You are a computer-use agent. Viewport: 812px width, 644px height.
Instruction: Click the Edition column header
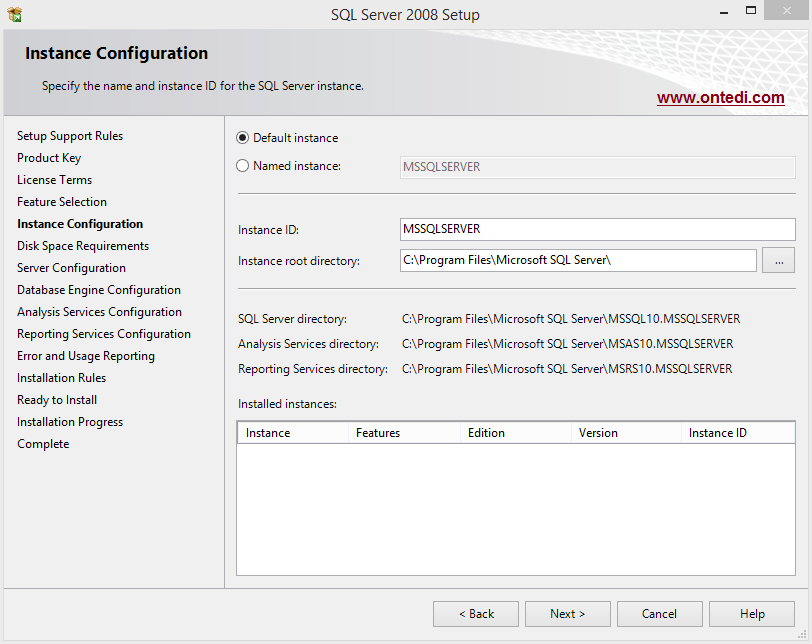(x=515, y=433)
